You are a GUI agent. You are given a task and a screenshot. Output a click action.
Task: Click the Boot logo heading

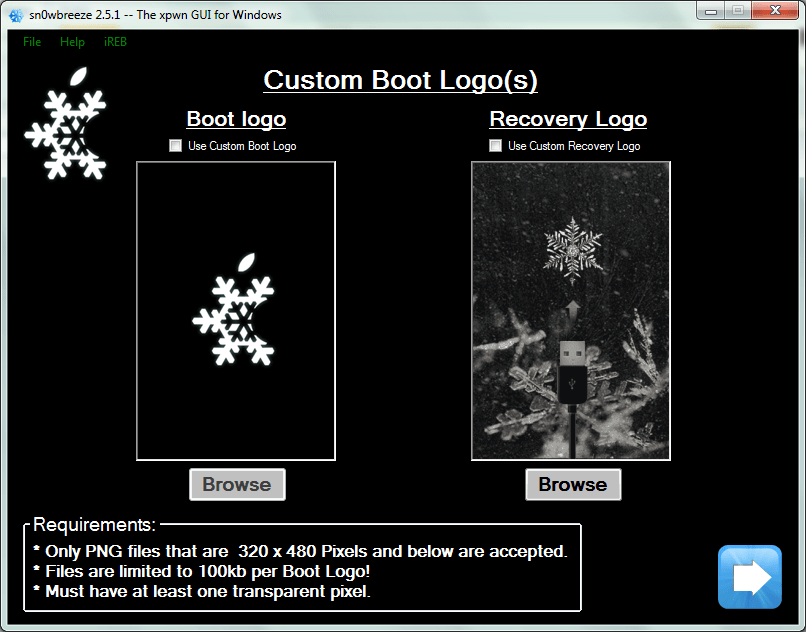236,119
